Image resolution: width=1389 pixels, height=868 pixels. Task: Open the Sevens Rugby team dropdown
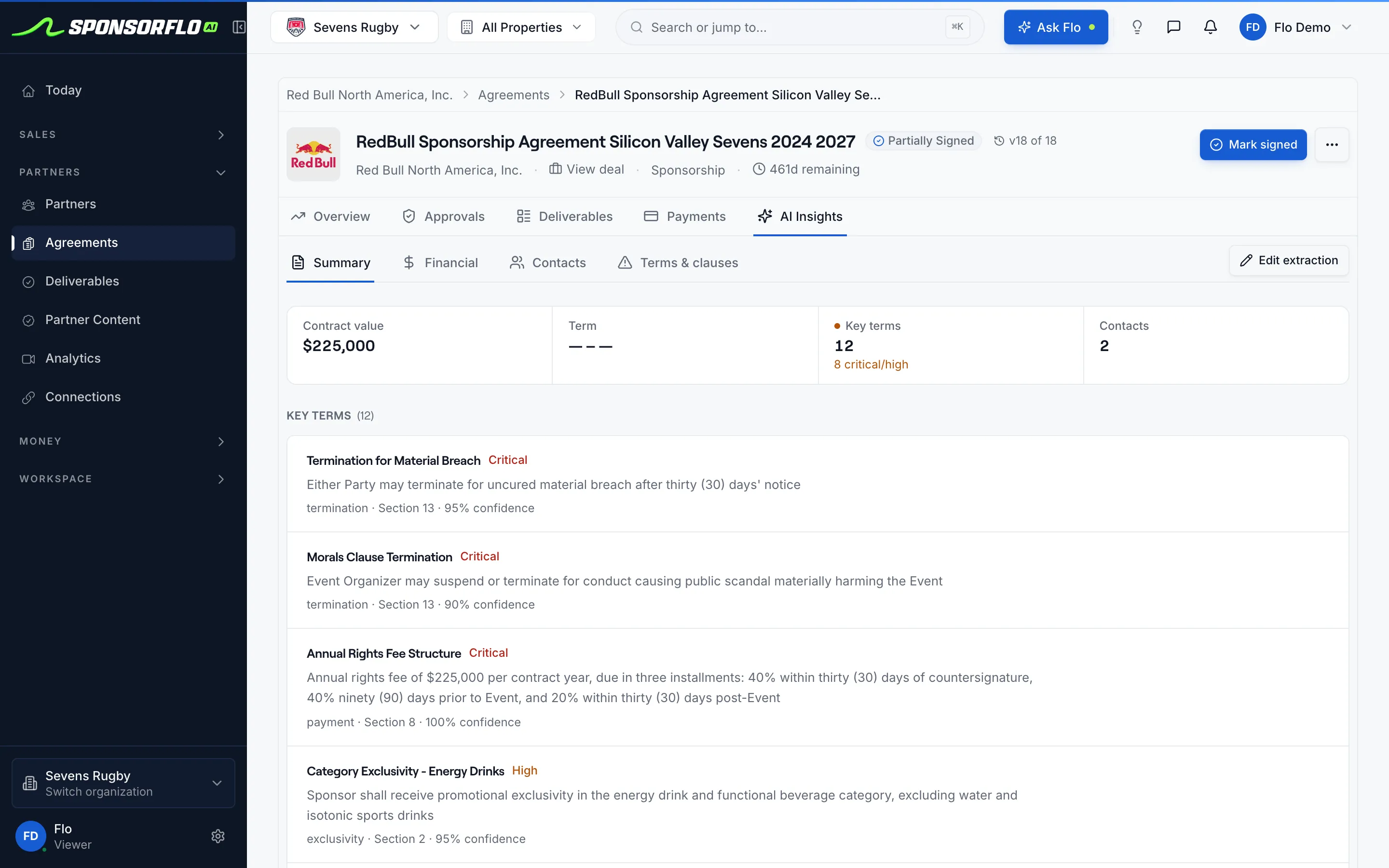[x=354, y=27]
